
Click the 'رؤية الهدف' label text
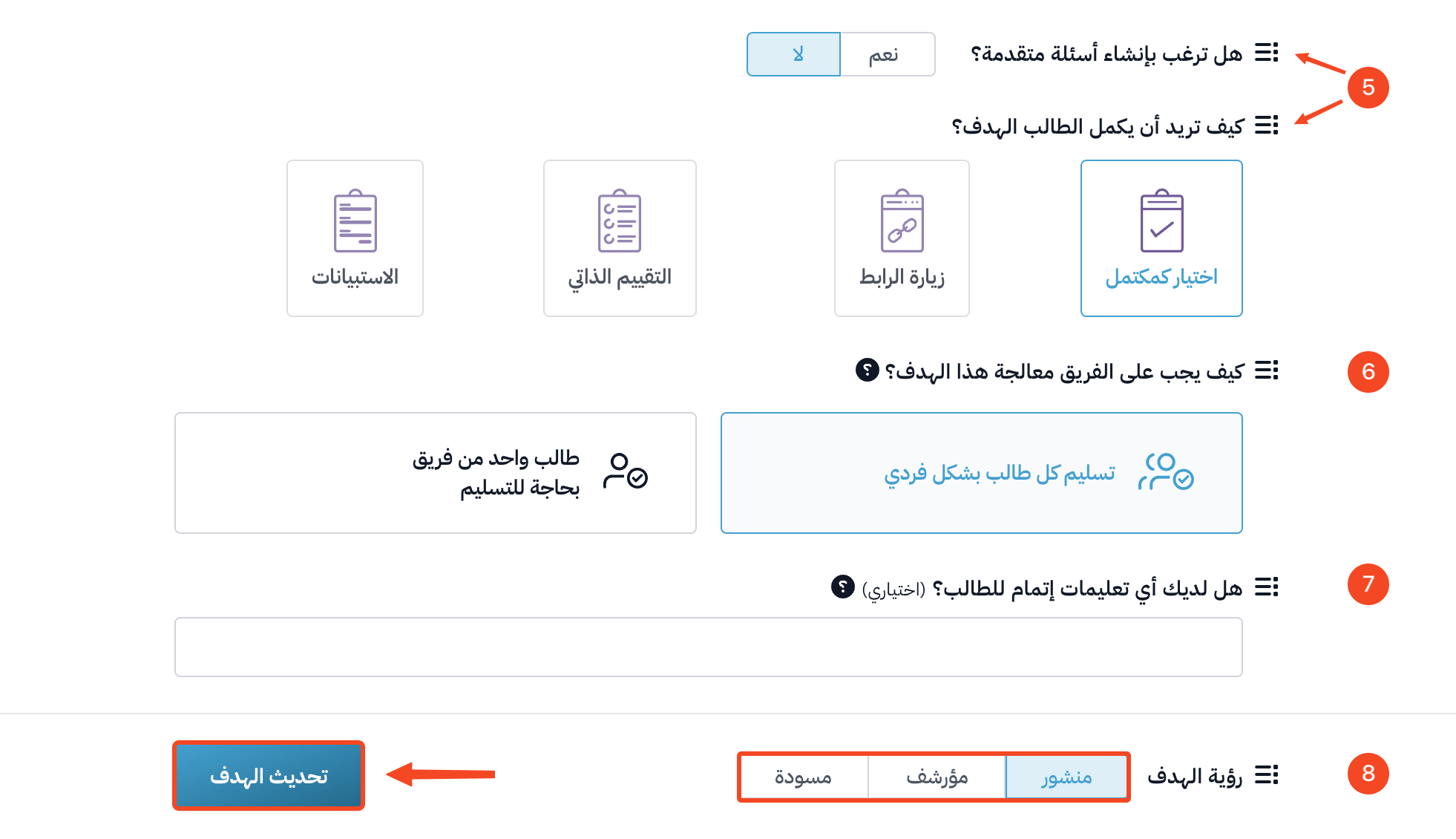tap(1195, 776)
